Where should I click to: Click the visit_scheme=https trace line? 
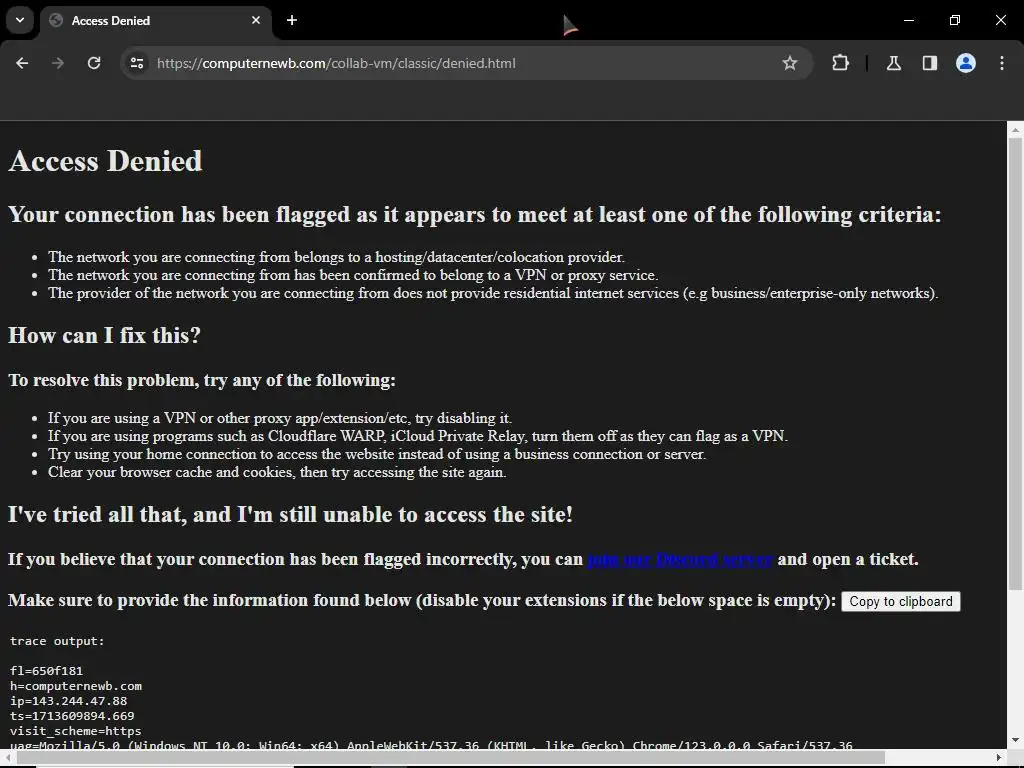76,731
